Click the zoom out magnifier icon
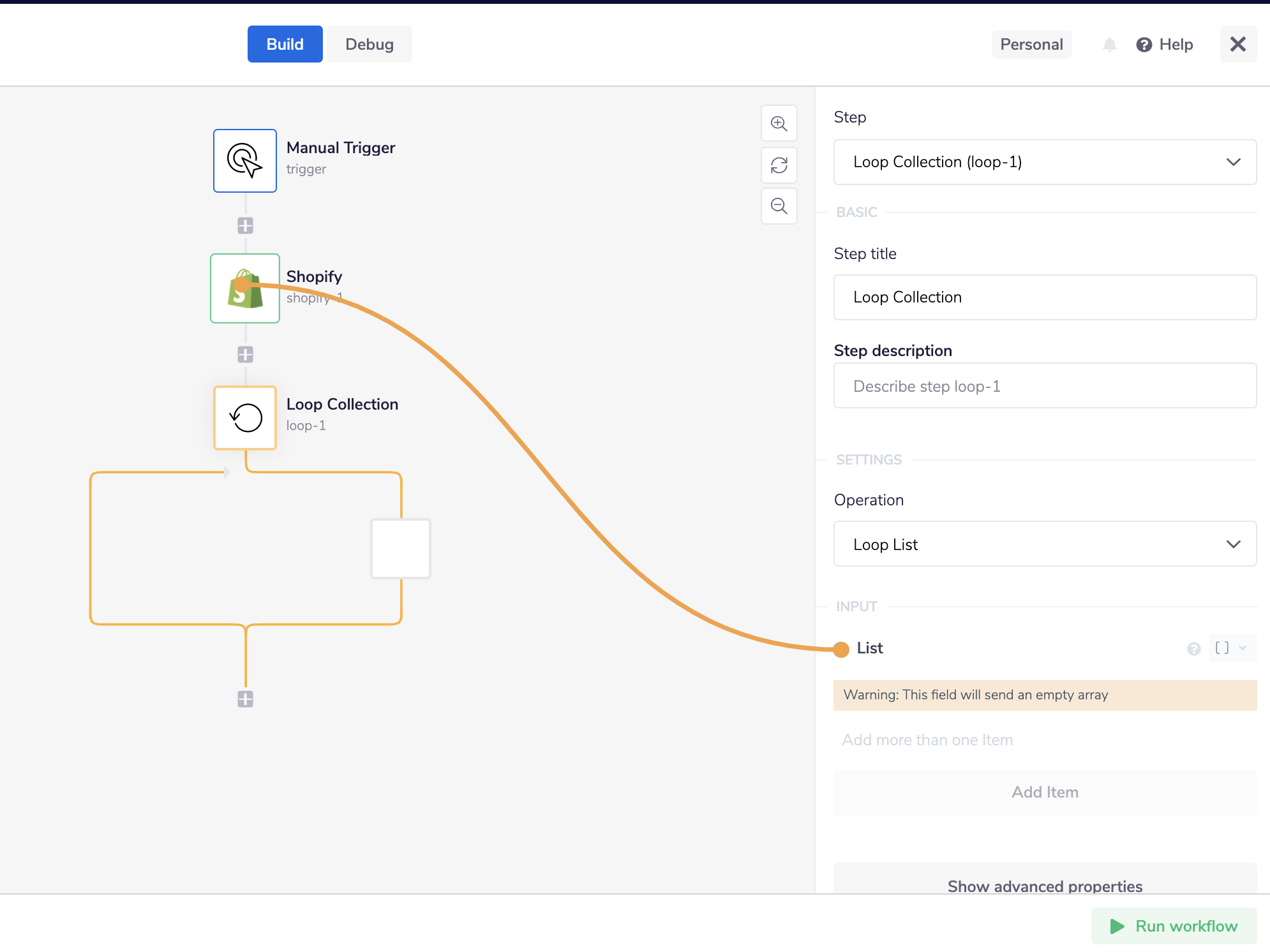This screenshot has height=952, width=1270. tap(779, 206)
